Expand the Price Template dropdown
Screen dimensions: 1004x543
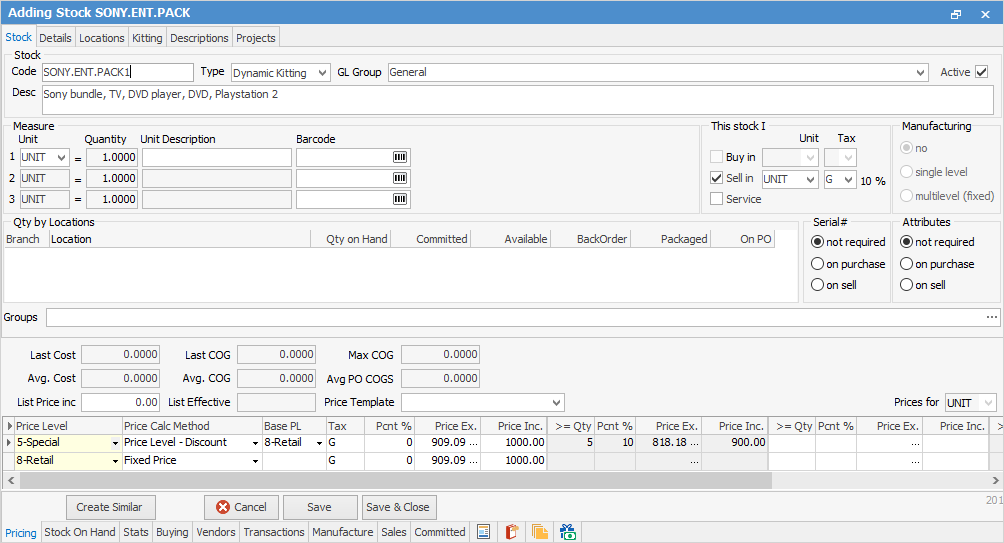coord(556,402)
